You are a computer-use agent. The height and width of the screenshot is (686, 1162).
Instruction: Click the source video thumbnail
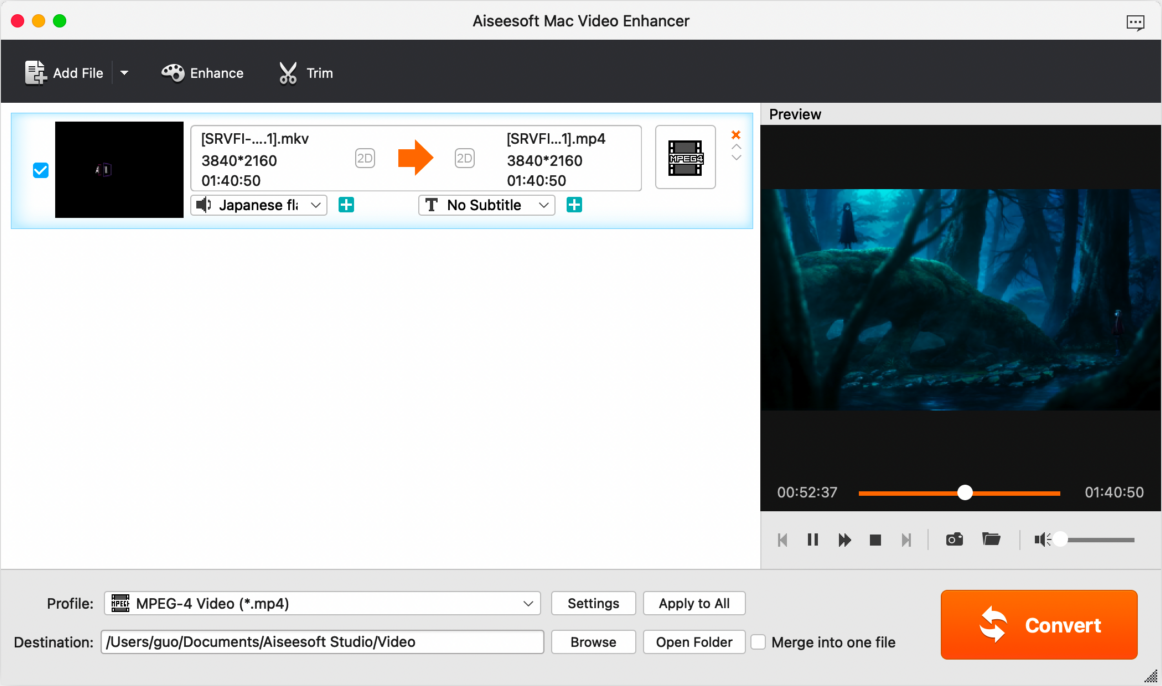click(119, 170)
